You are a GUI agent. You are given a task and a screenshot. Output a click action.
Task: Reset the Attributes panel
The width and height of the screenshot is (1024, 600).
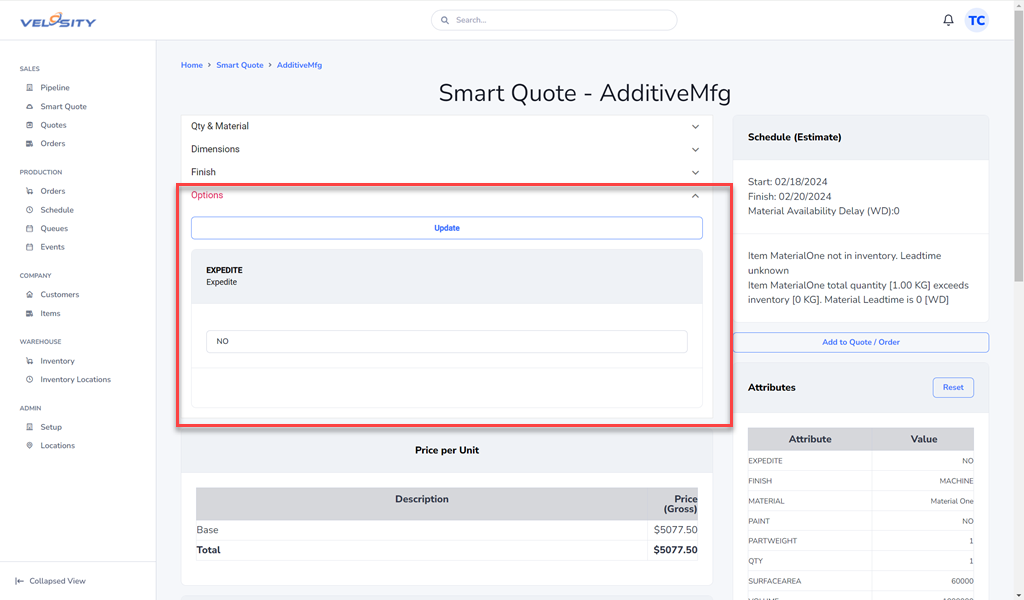pyautogui.click(x=952, y=387)
